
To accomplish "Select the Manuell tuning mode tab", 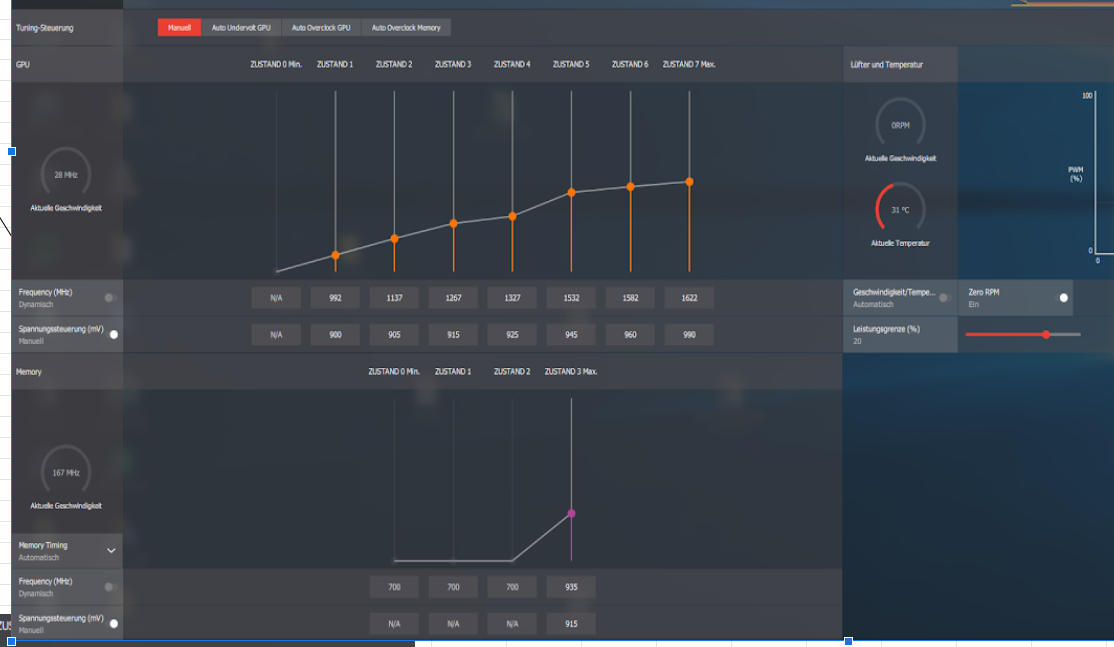I will click(x=179, y=28).
